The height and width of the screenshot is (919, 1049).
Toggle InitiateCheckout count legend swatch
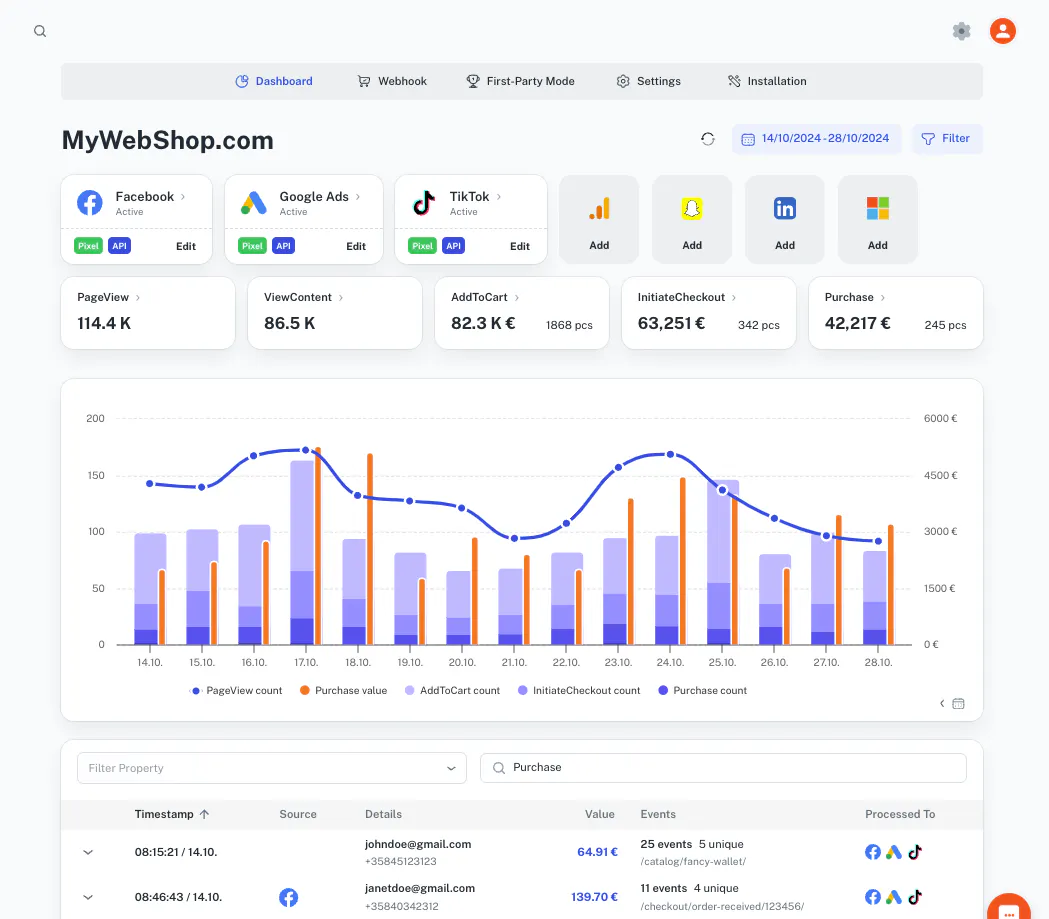(x=522, y=690)
